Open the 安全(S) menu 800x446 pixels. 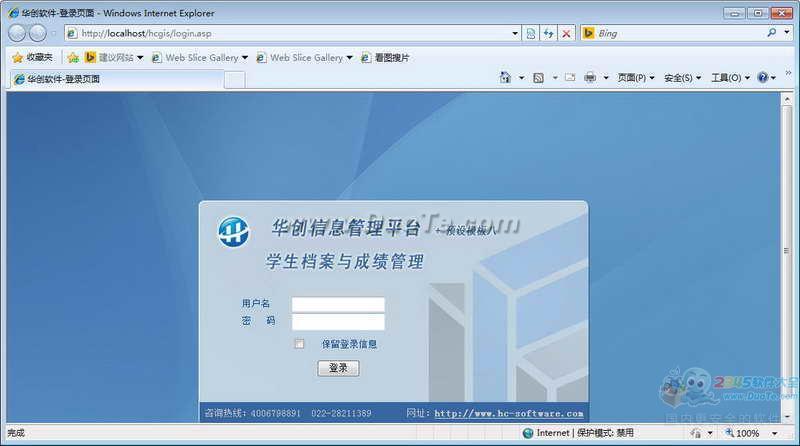pos(682,78)
